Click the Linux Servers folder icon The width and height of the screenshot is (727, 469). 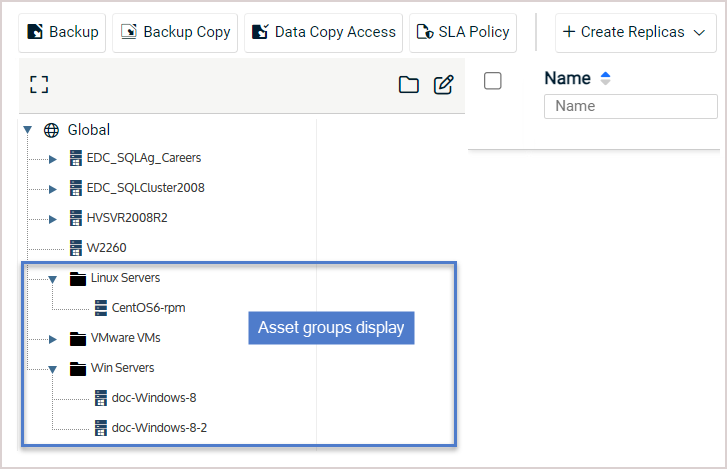tap(78, 279)
